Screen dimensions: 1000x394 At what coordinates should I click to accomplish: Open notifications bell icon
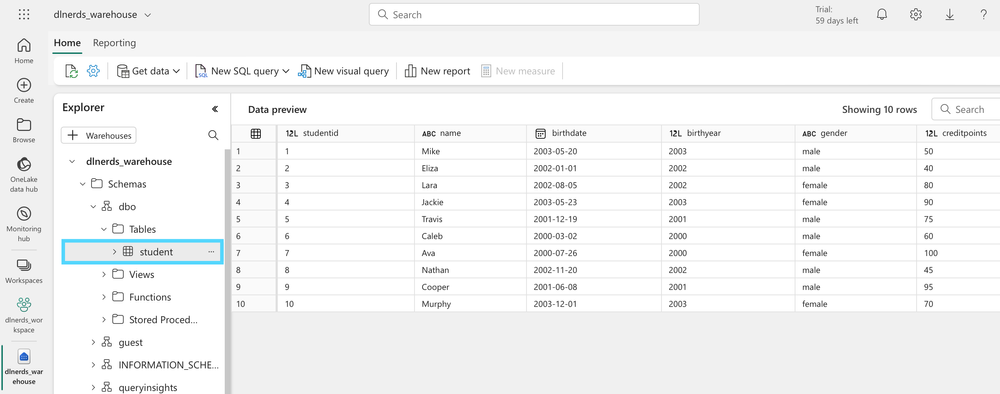(x=882, y=14)
